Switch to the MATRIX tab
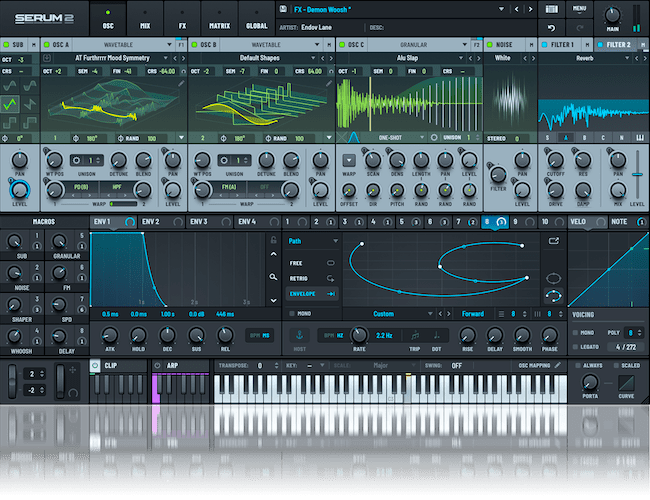 pyautogui.click(x=220, y=19)
